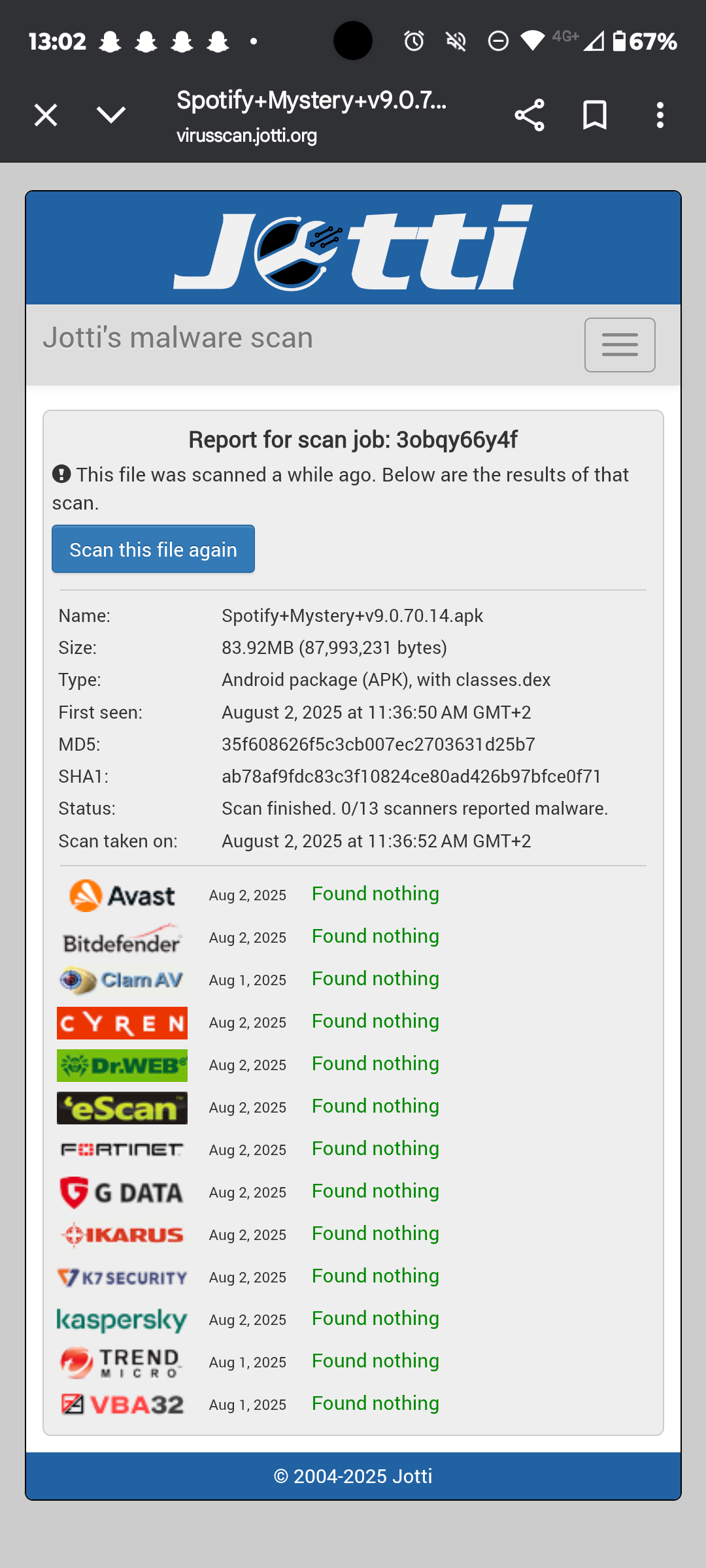Bookmark this page with the bookmark icon
Viewport: 706px width, 1568px height.
point(595,116)
